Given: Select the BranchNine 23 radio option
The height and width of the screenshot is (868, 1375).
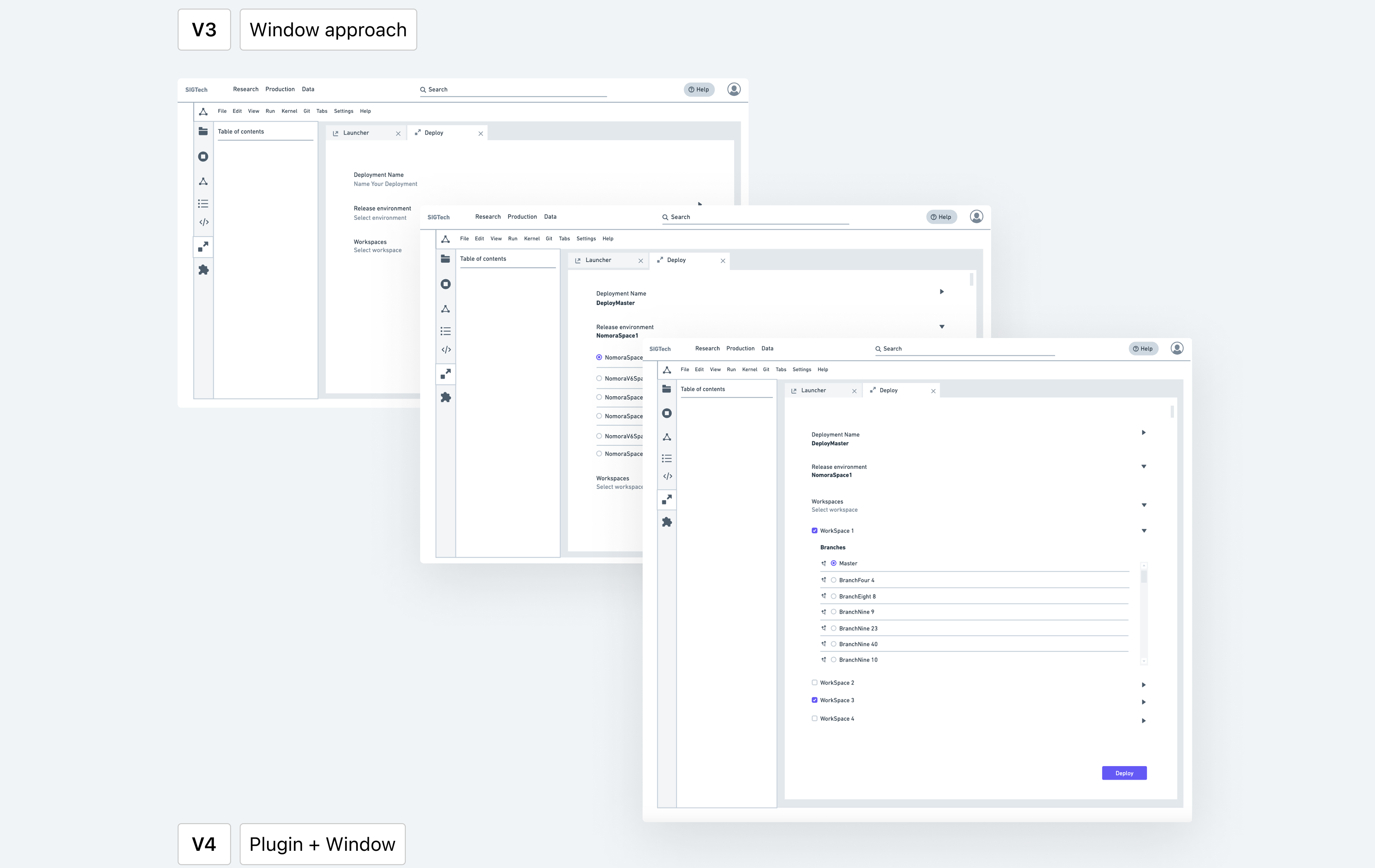Looking at the screenshot, I should (x=834, y=628).
